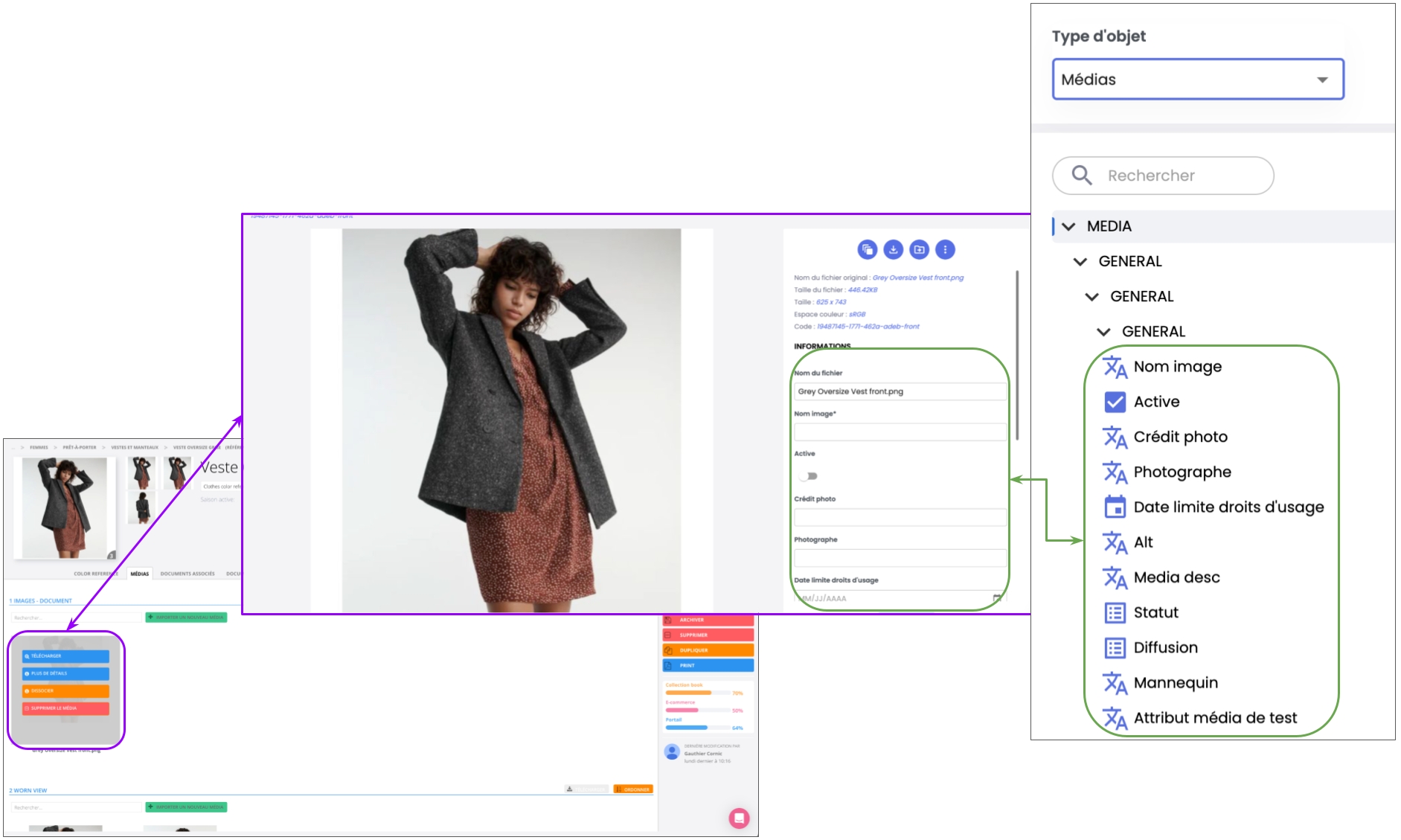Click the main product thumbnail on product page
The image size is (1401, 840).
(65, 507)
